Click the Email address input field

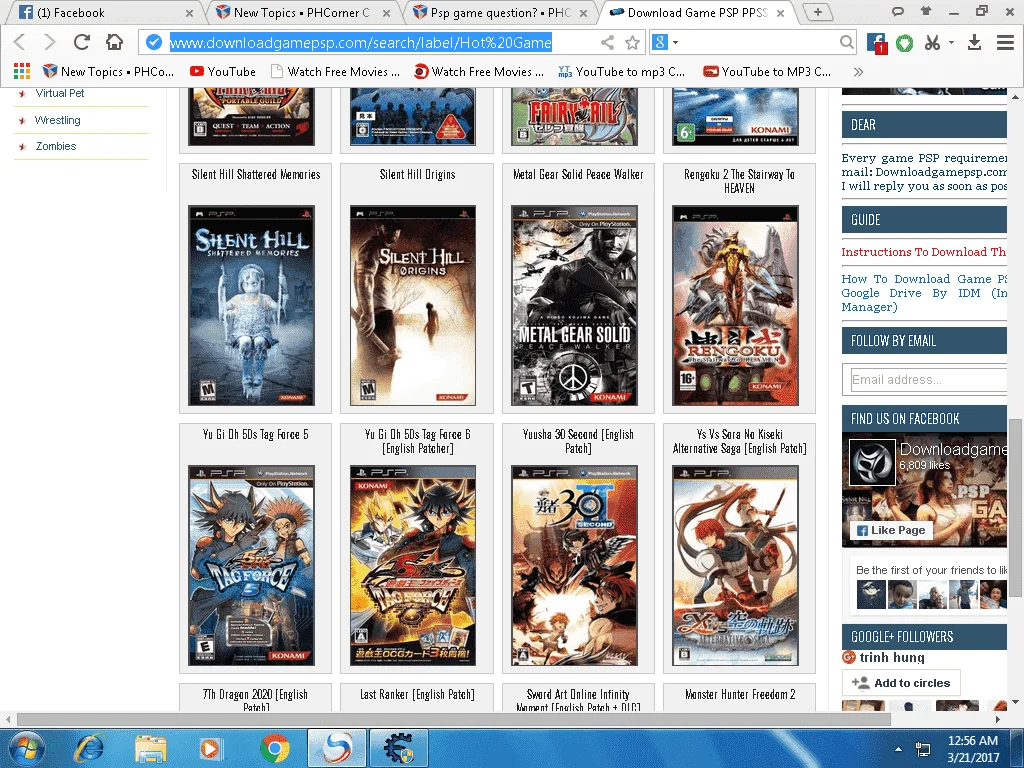pos(928,379)
